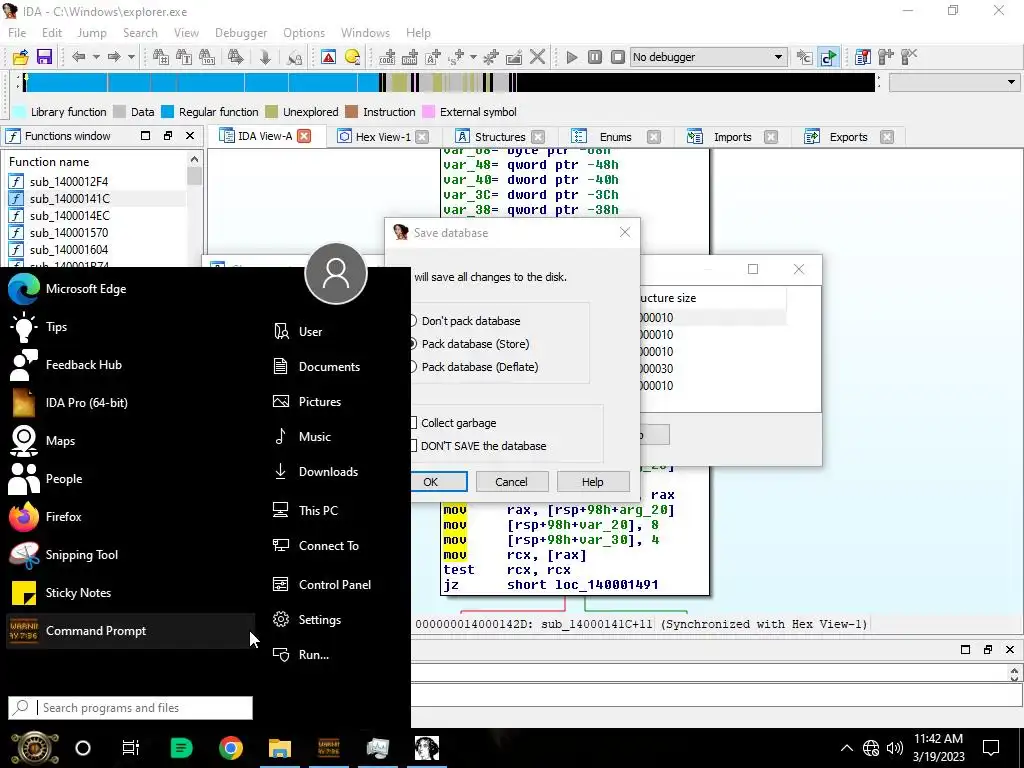Click the IDA View-A tab icon

point(227,136)
